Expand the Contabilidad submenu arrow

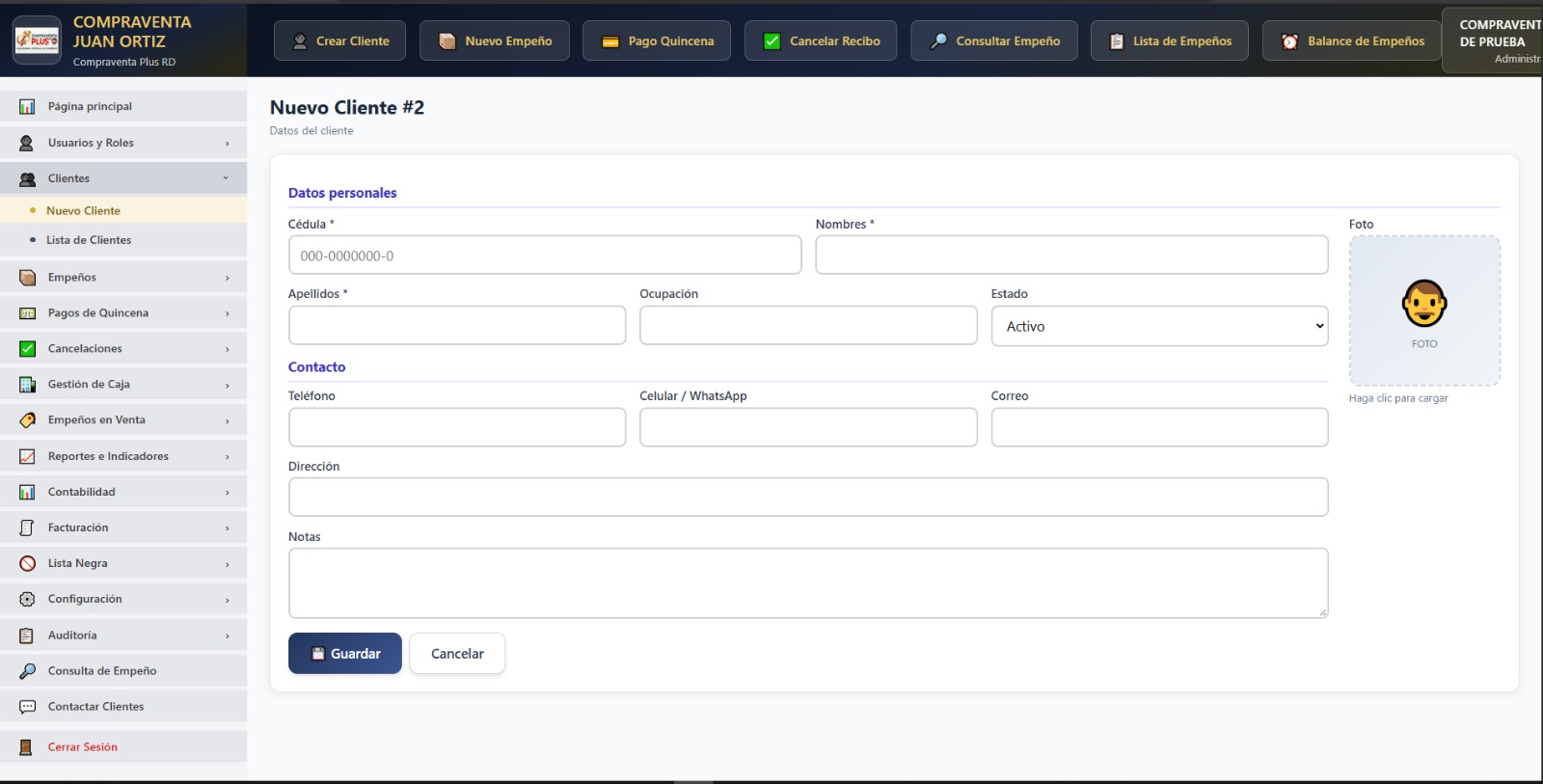tap(228, 493)
